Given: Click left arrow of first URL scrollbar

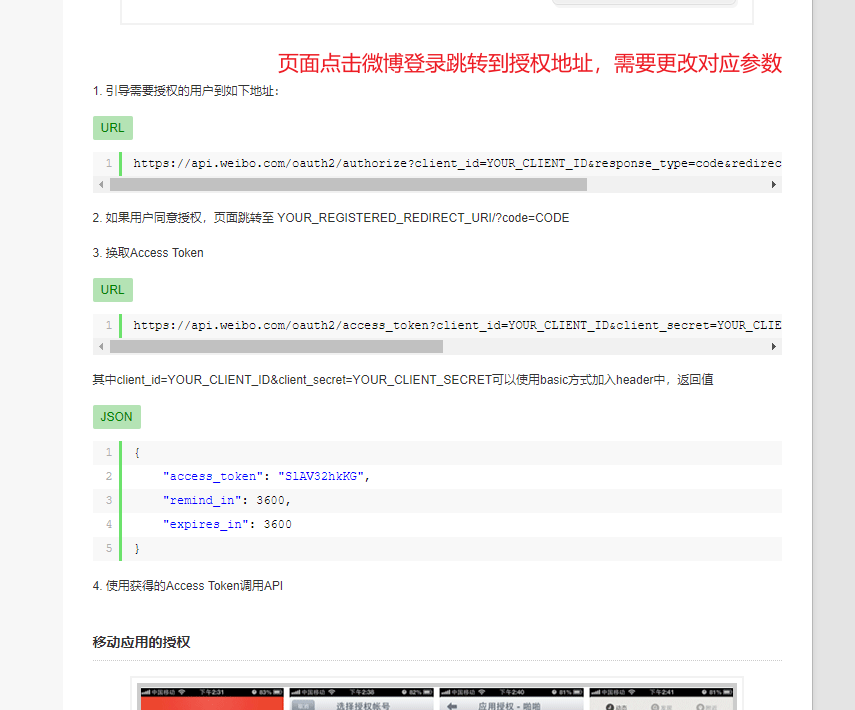Looking at the screenshot, I should 101,185.
